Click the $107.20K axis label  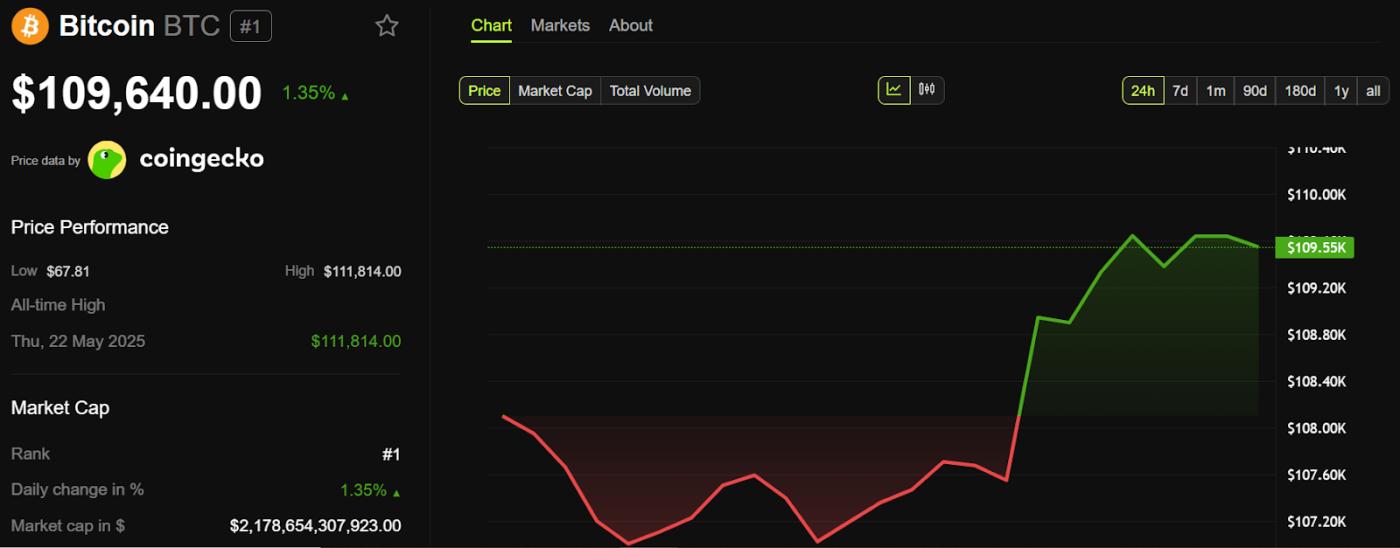pyautogui.click(x=1316, y=521)
